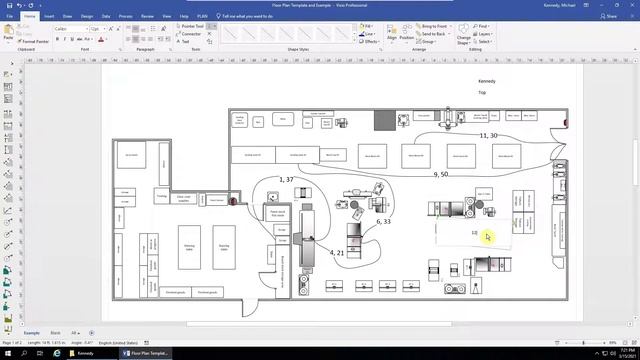This screenshot has width=640, height=360.
Task: Click the Save icon in the title bar
Action: (9, 5)
